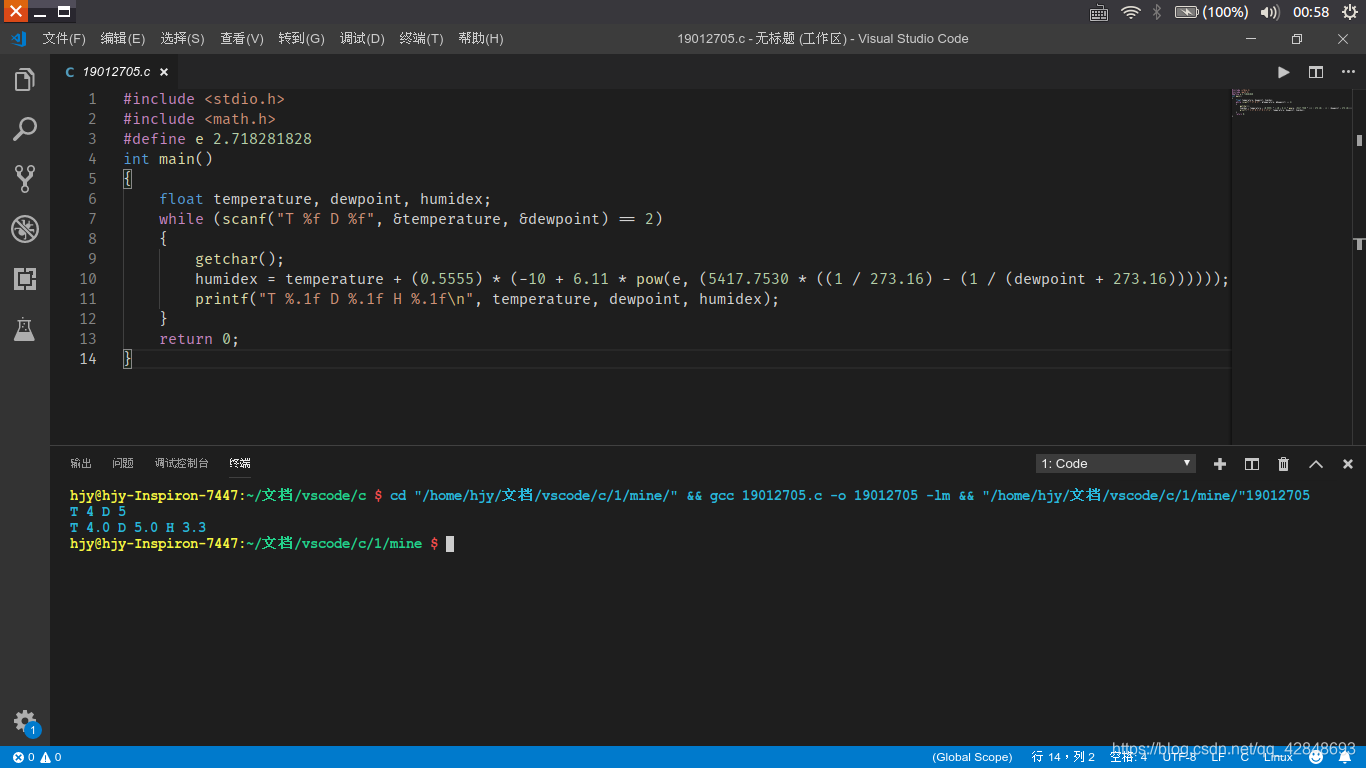Open the '1: Code' terminal dropdown
Screen dimensions: 1366x768
pyautogui.click(x=1114, y=463)
